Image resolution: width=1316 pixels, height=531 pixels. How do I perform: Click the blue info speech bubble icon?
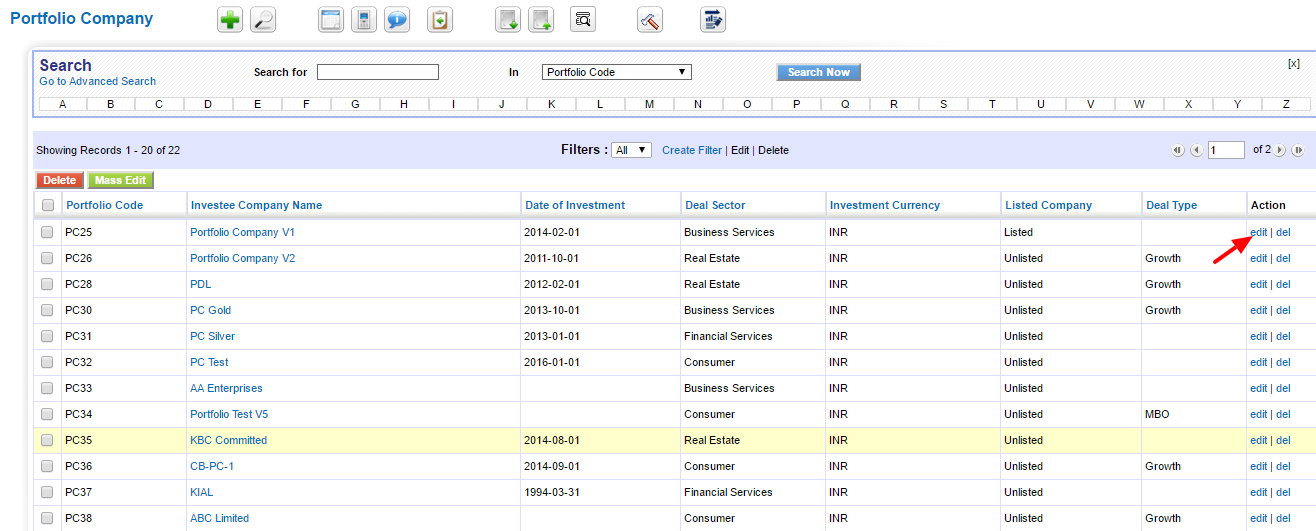point(397,20)
